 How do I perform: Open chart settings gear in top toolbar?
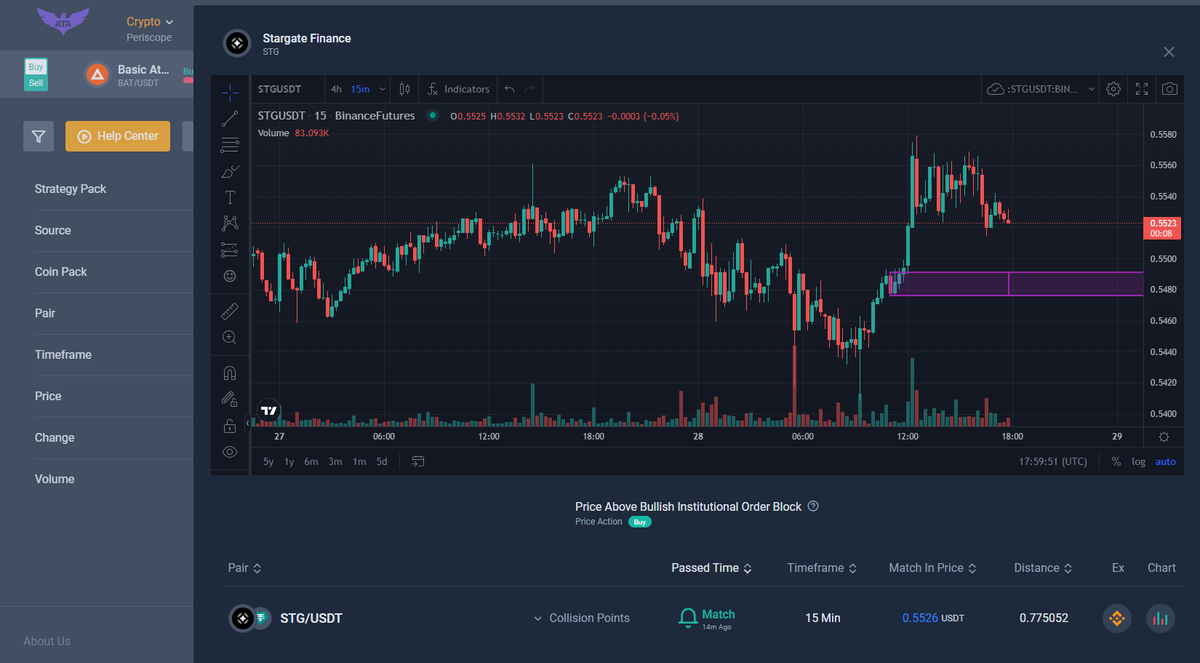click(1114, 89)
